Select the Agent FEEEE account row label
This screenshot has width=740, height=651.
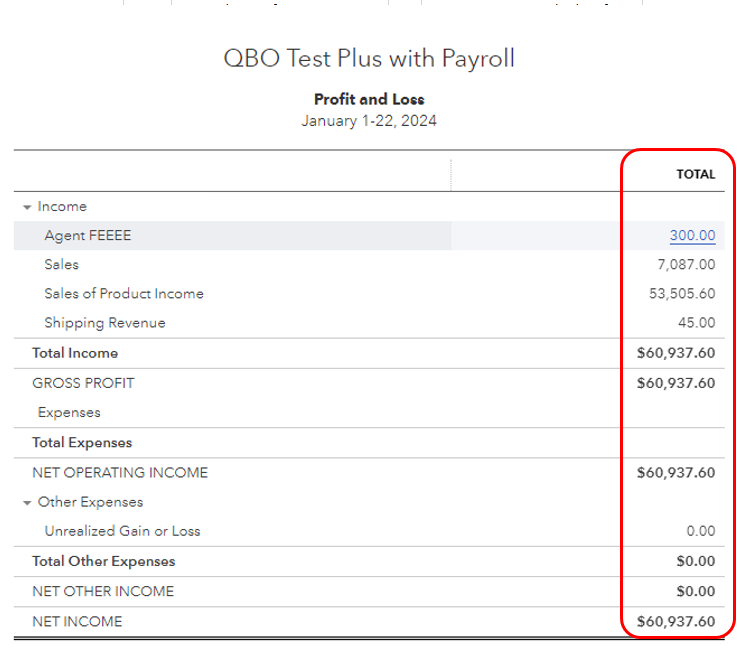tap(88, 236)
